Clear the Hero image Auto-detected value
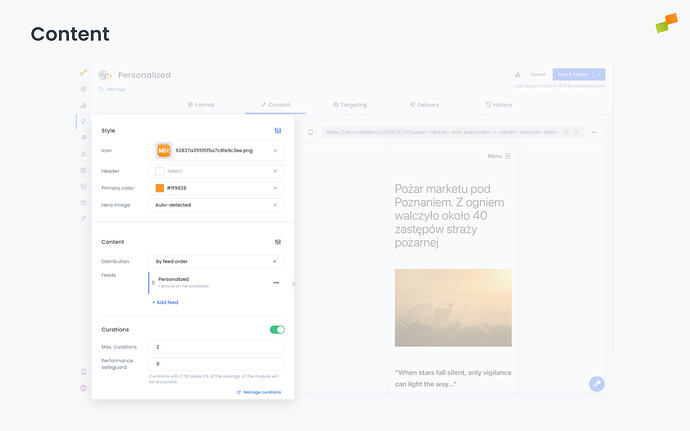This screenshot has width=690, height=431. 275,205
